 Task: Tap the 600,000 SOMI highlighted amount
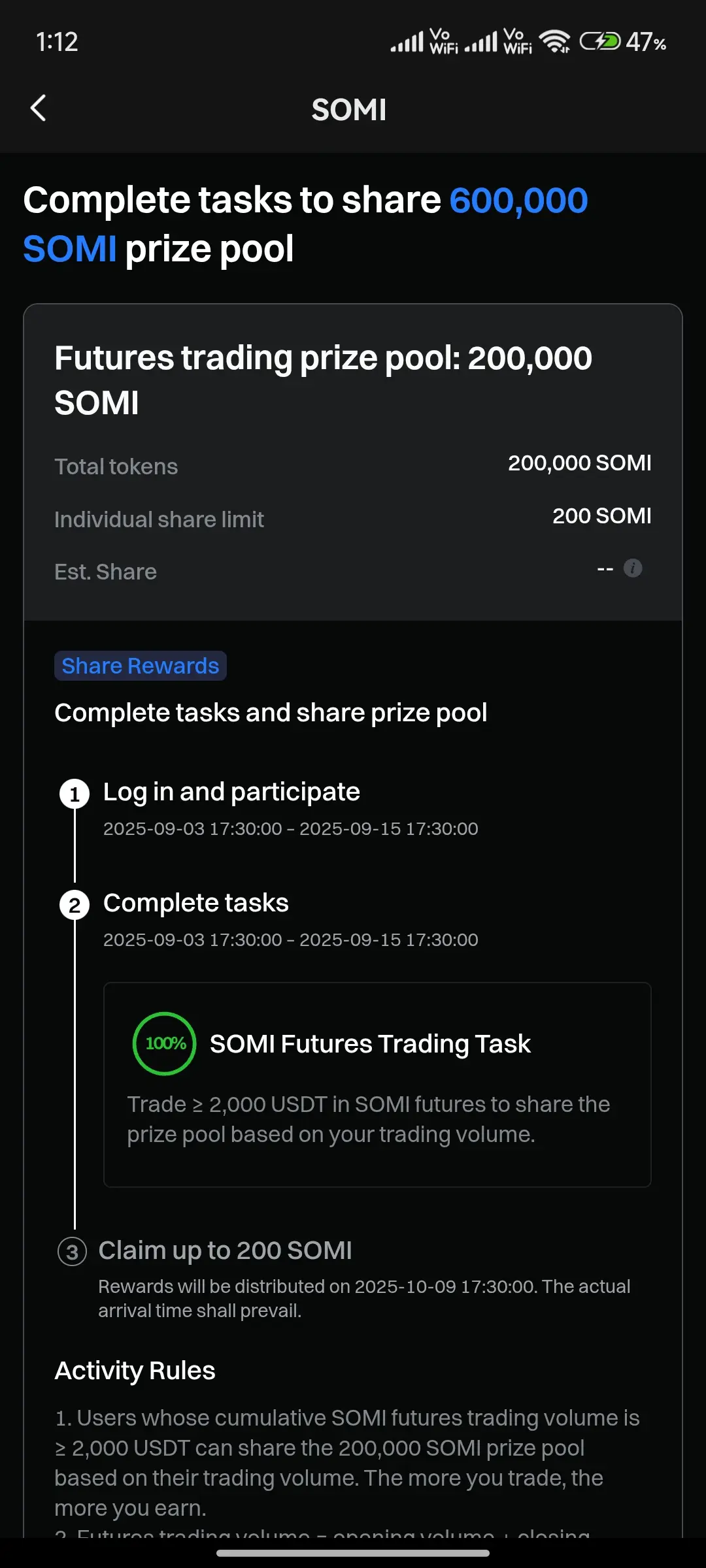pos(305,224)
